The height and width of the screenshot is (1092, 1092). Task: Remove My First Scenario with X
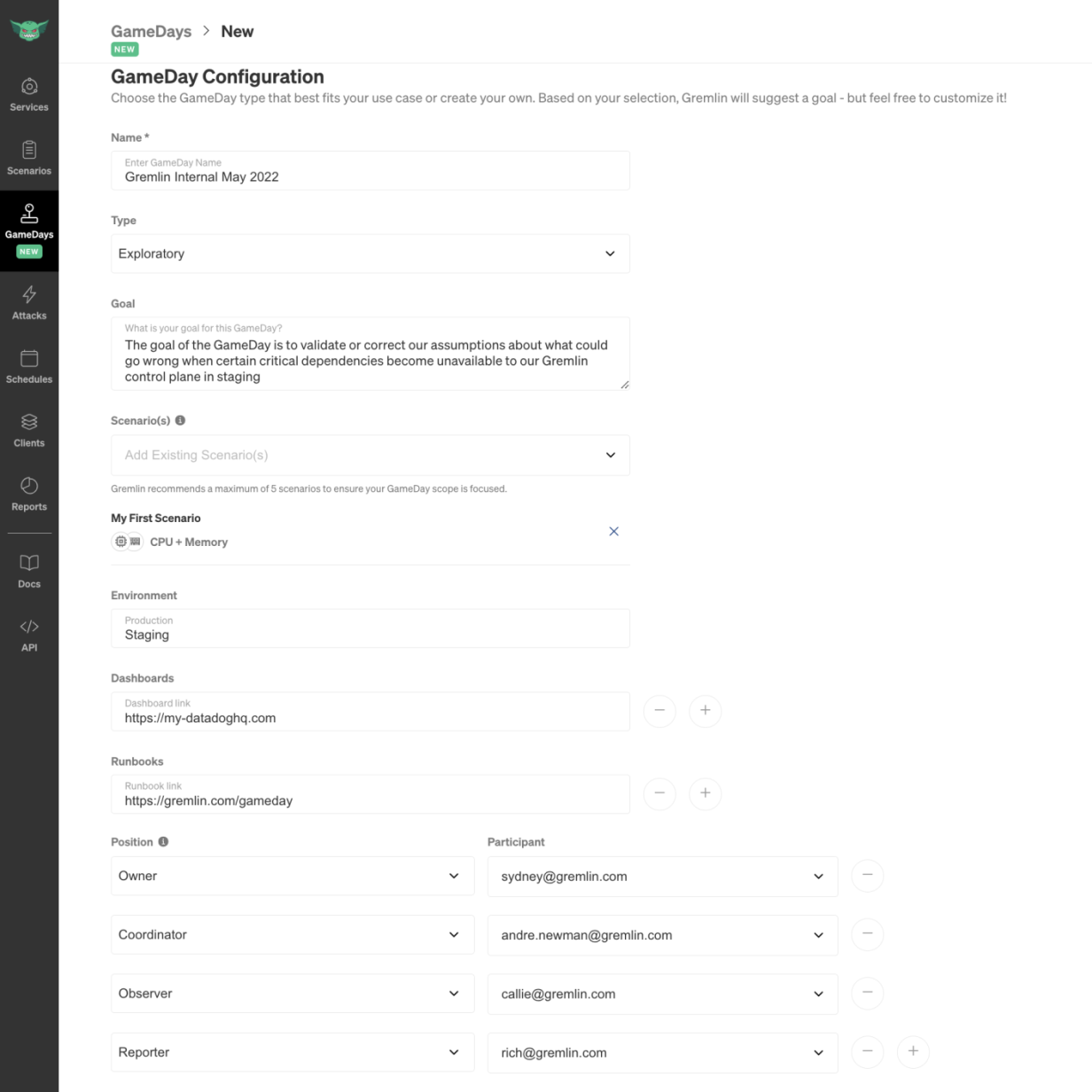pyautogui.click(x=613, y=531)
